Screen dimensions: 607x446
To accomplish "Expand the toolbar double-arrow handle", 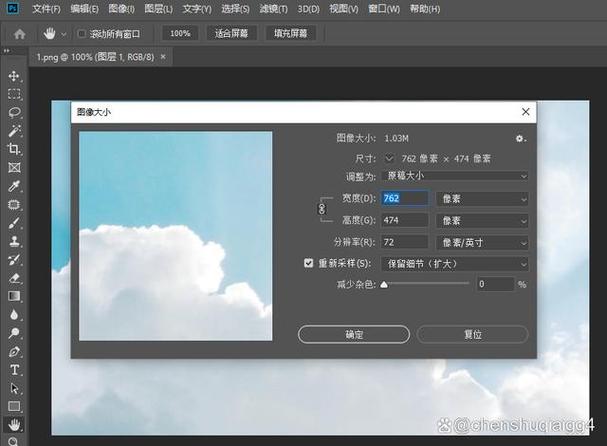I will [7, 51].
